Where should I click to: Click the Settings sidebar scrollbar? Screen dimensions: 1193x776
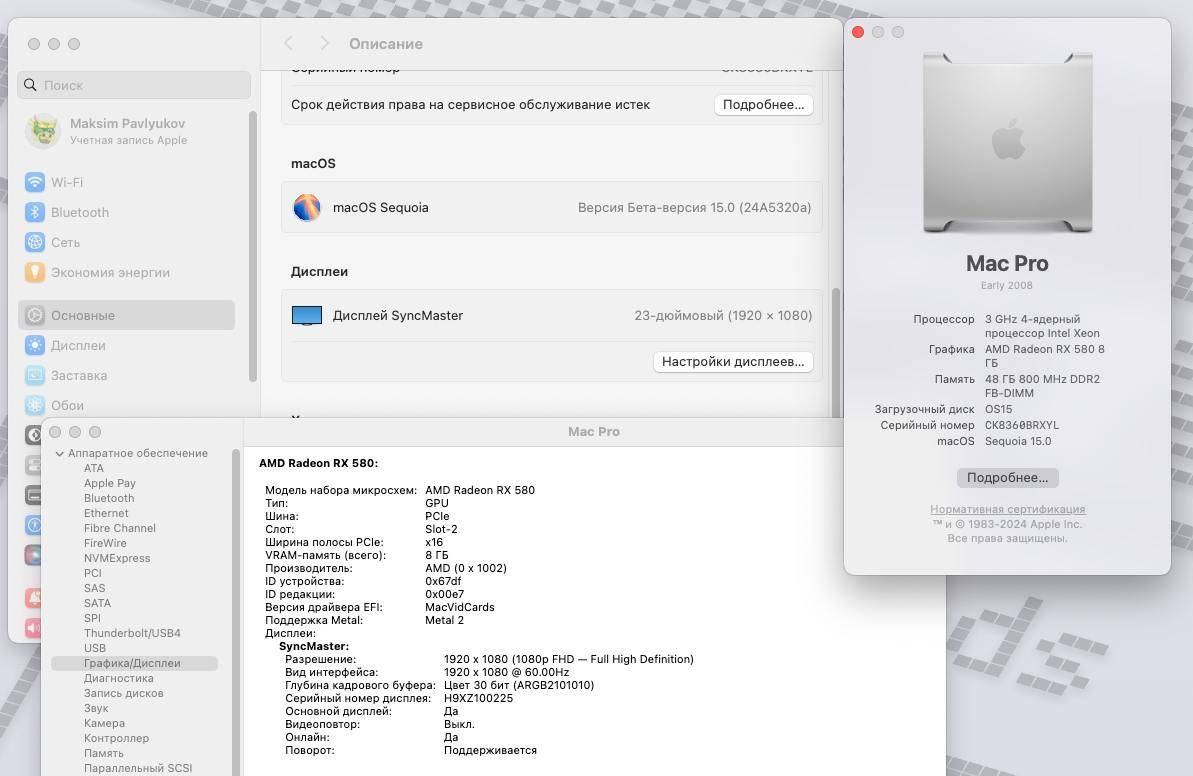coord(253,246)
